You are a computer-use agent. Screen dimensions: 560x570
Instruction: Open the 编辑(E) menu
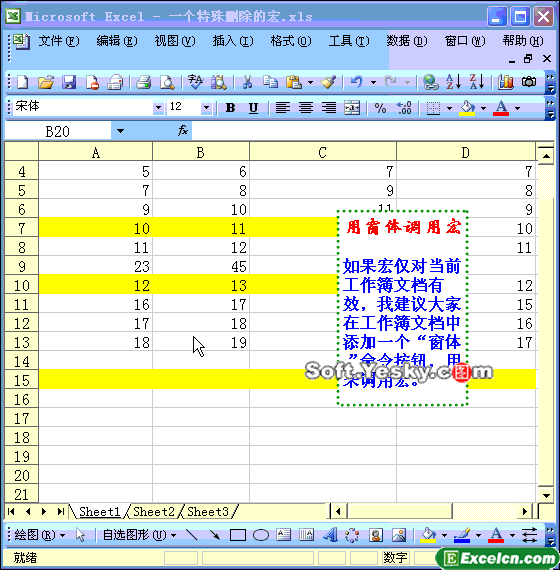[x=117, y=41]
